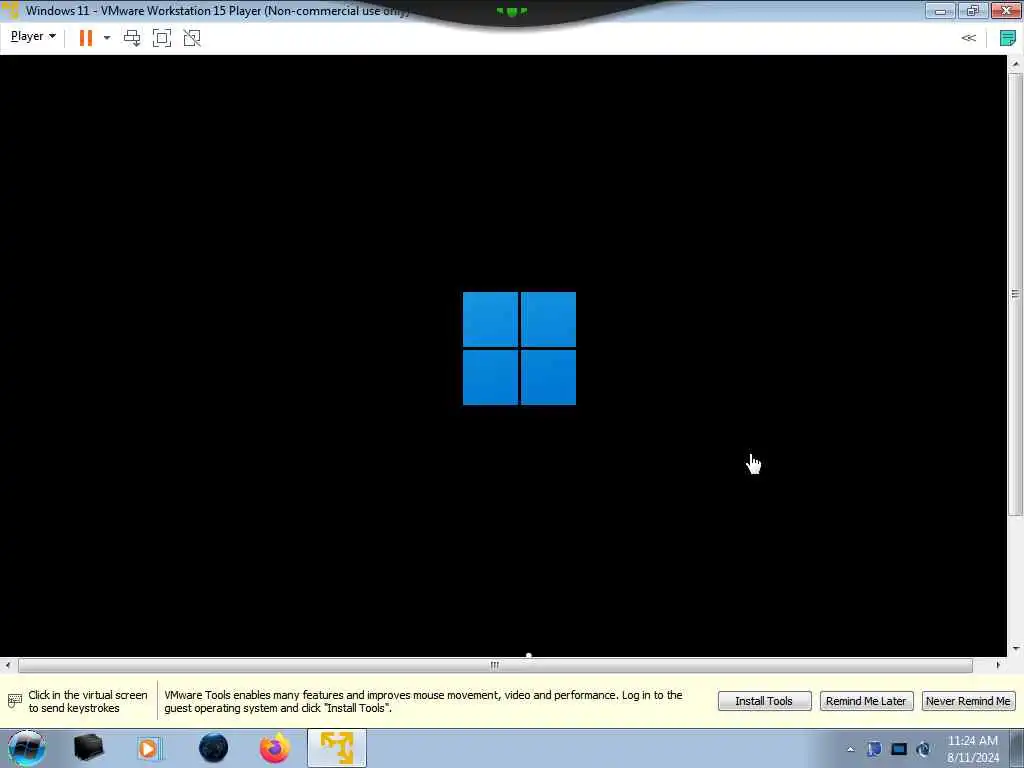1024x768 pixels.
Task: Restore down the VMware Player window
Action: [972, 10]
